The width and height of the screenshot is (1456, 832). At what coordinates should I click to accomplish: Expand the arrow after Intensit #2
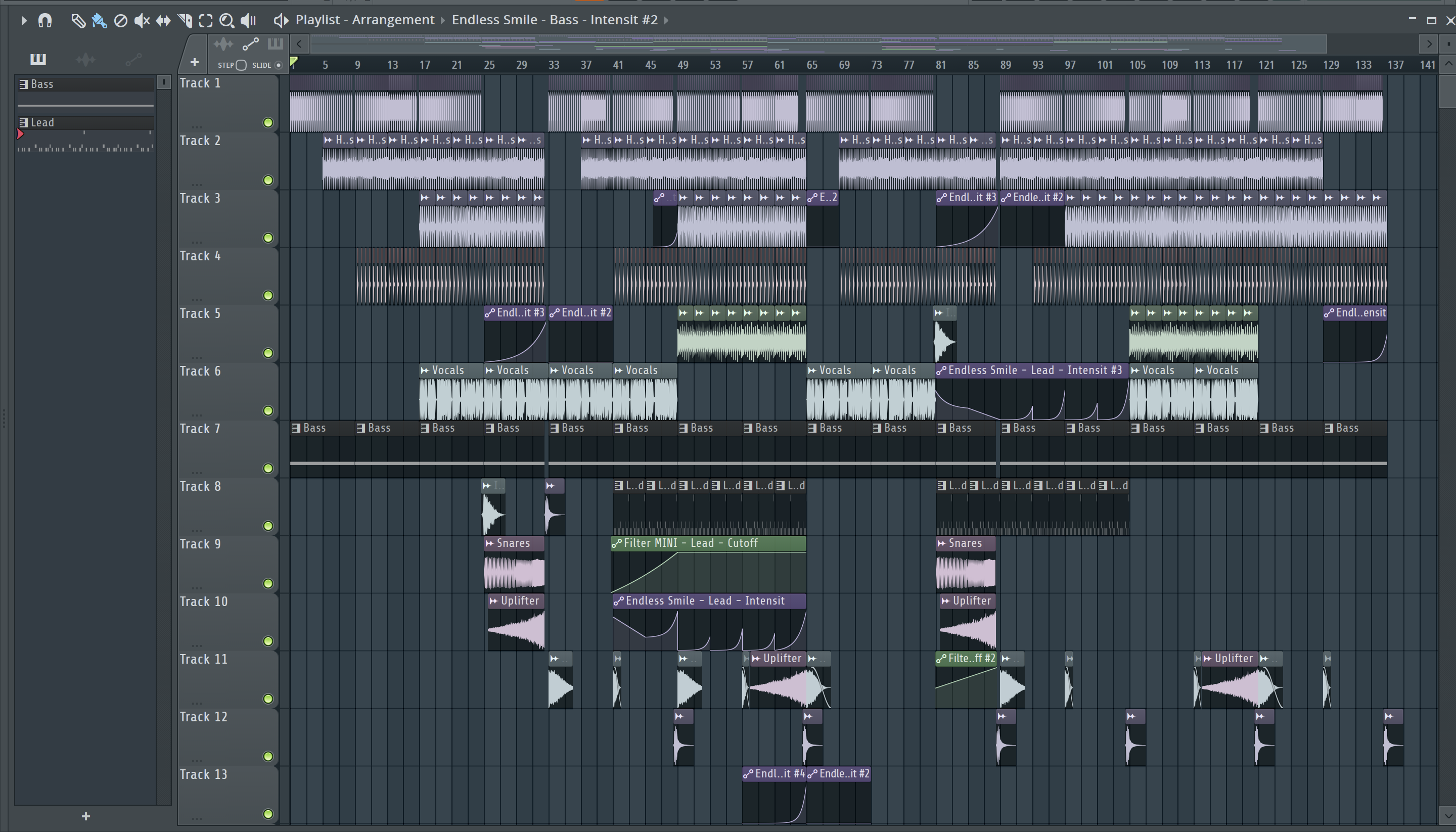click(x=666, y=21)
